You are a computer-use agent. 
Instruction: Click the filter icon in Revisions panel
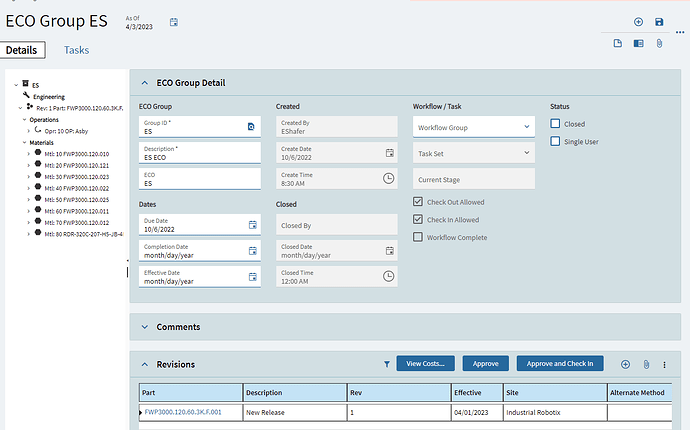click(x=387, y=364)
